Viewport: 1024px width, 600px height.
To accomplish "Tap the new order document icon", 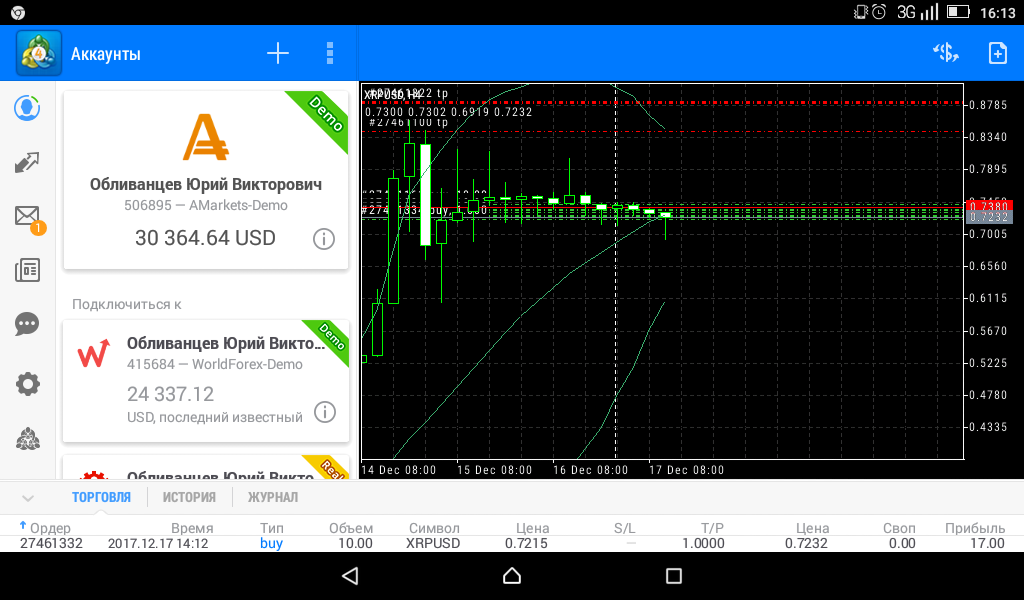I will pos(997,53).
